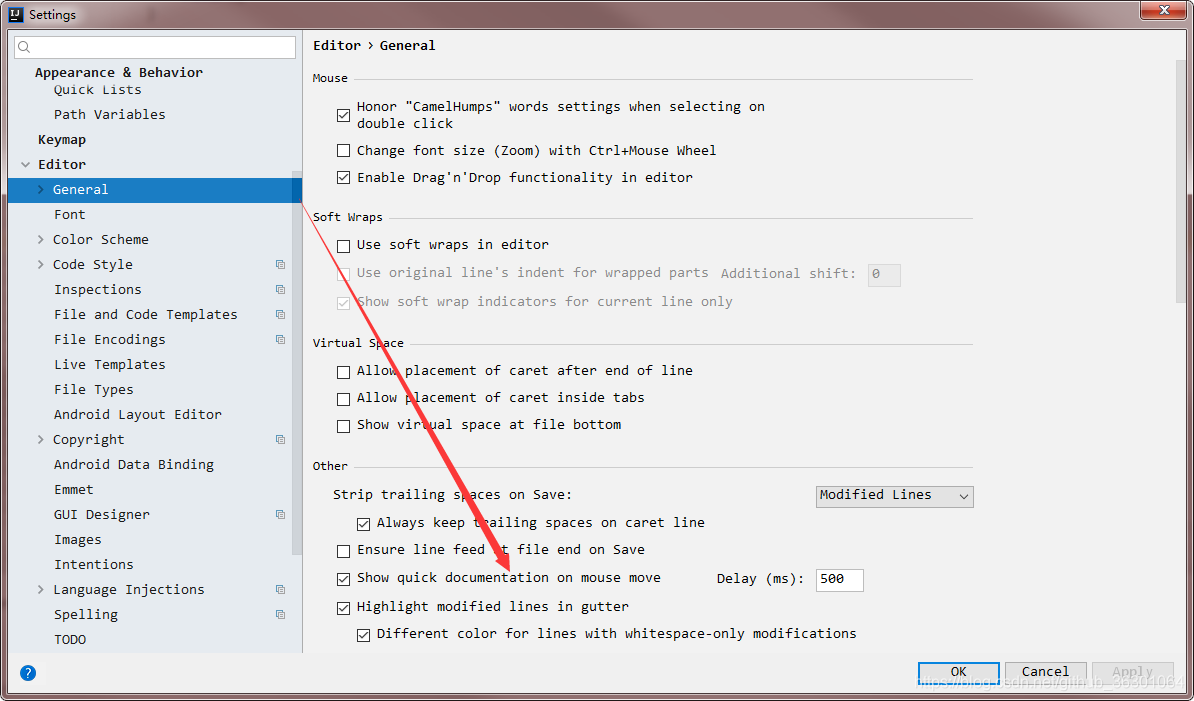Click project-level icon next to Copyright

click(280, 440)
